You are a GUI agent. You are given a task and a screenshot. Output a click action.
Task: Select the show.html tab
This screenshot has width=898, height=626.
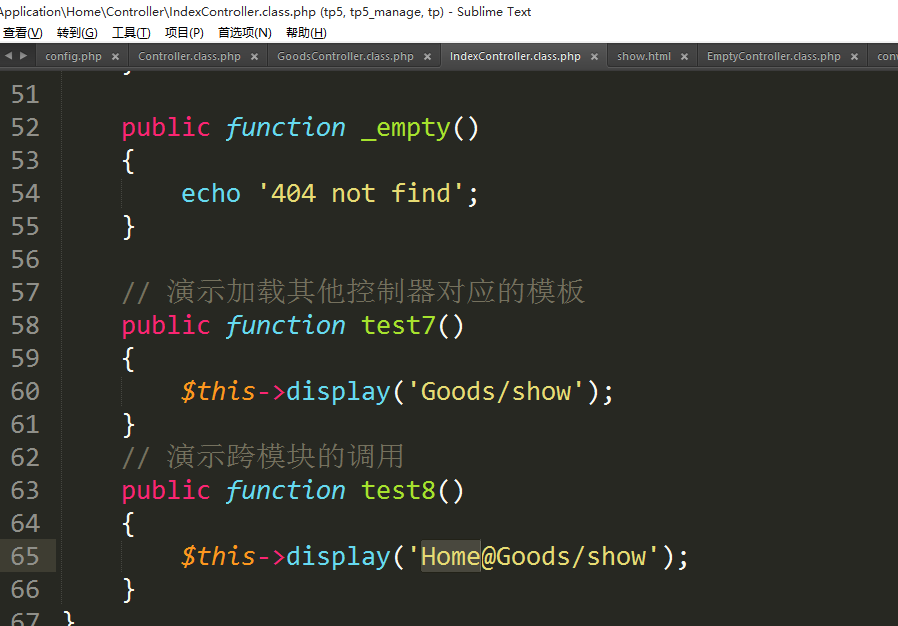(x=643, y=57)
